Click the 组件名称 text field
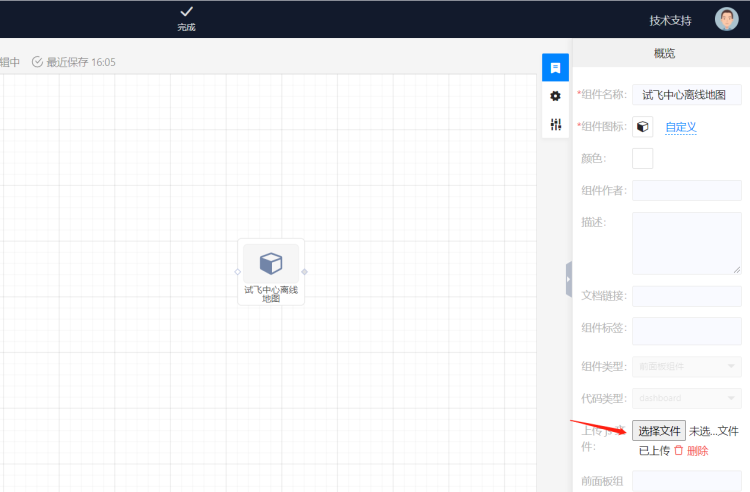 [x=686, y=95]
